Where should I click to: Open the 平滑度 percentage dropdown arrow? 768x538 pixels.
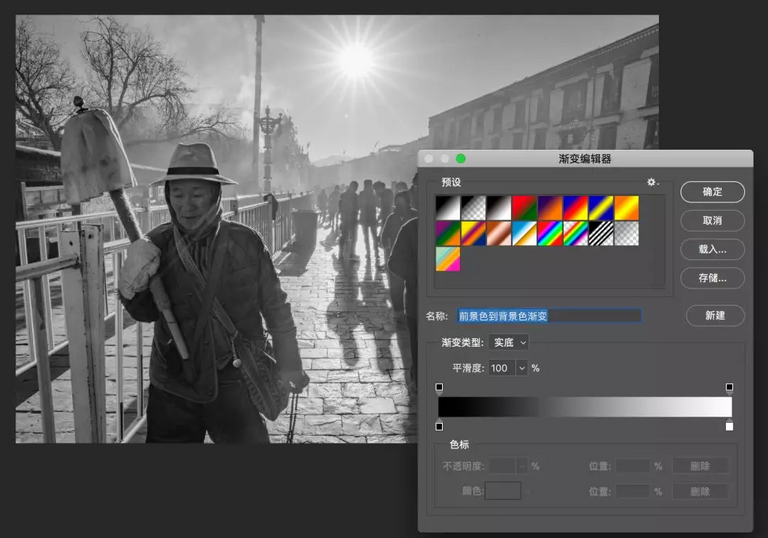521,368
